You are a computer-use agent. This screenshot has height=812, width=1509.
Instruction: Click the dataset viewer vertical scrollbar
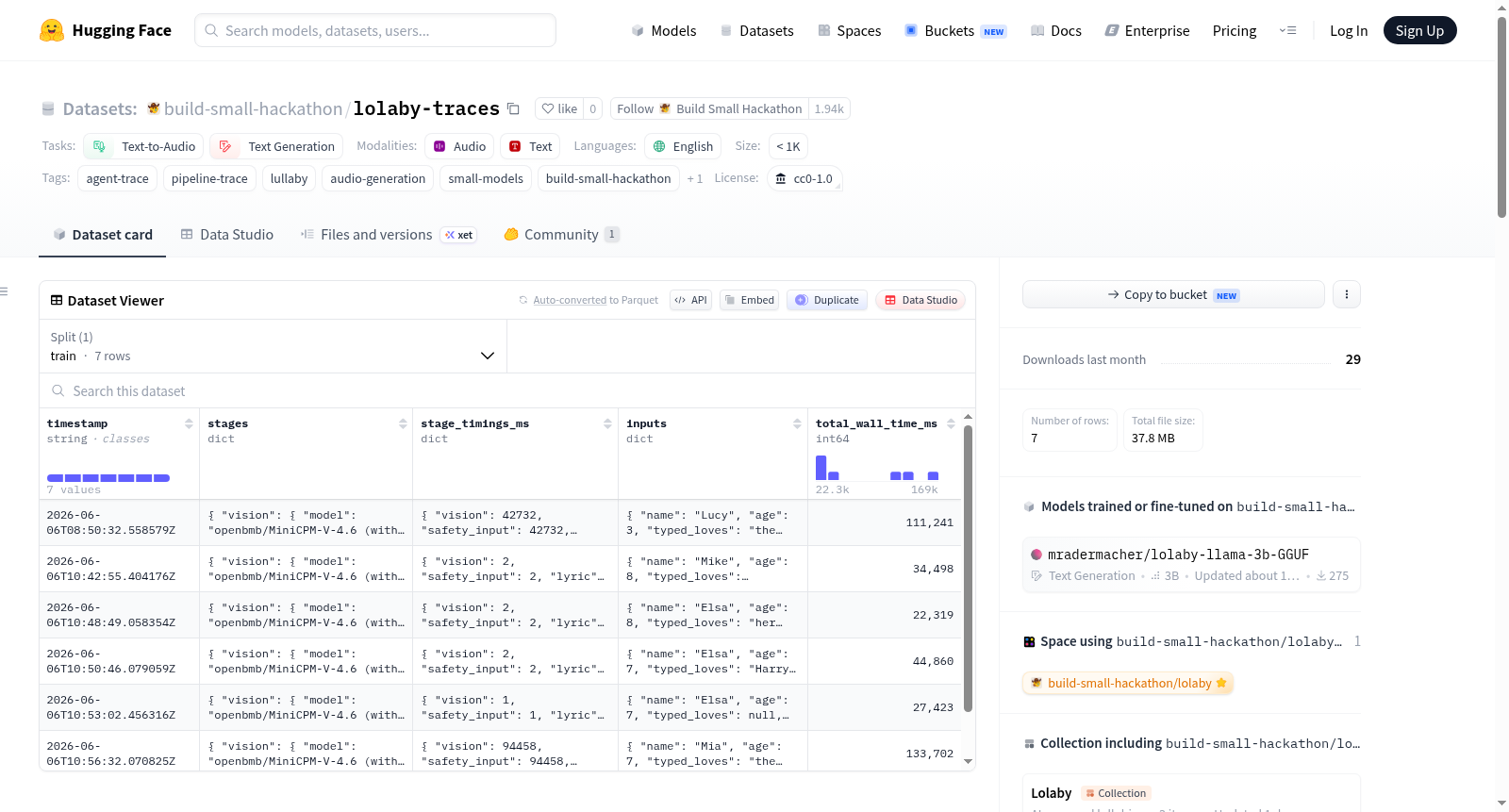click(968, 568)
